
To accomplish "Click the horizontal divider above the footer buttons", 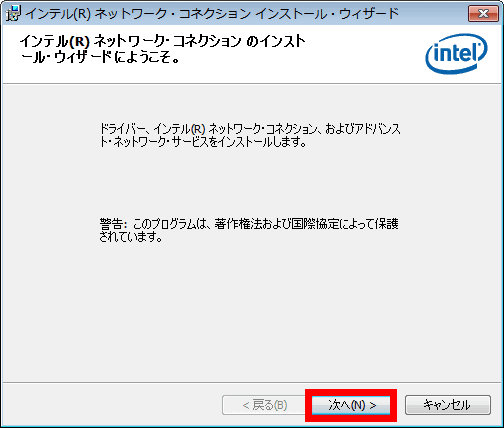I will point(252,382).
